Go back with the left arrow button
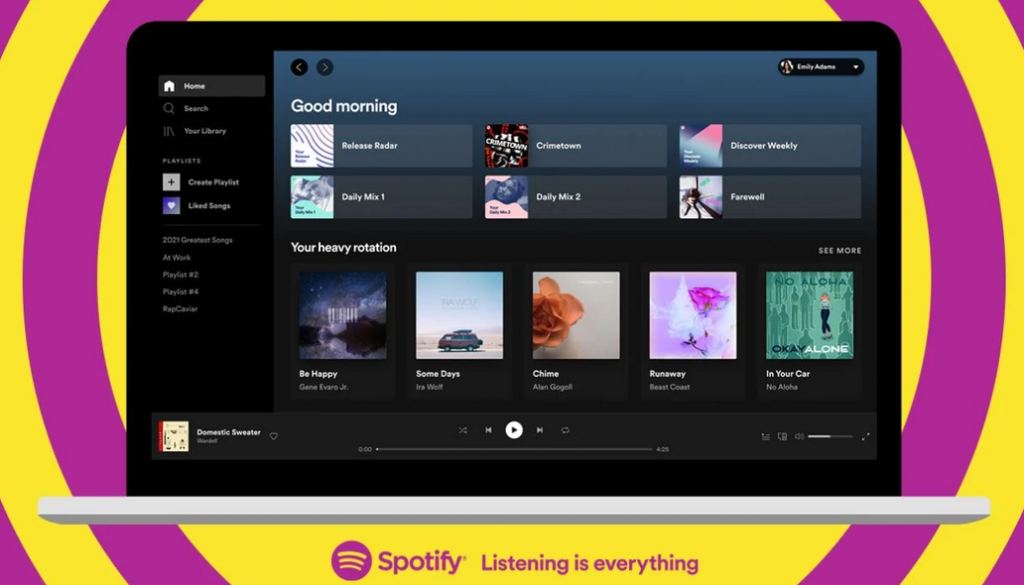1024x585 pixels. [x=299, y=67]
